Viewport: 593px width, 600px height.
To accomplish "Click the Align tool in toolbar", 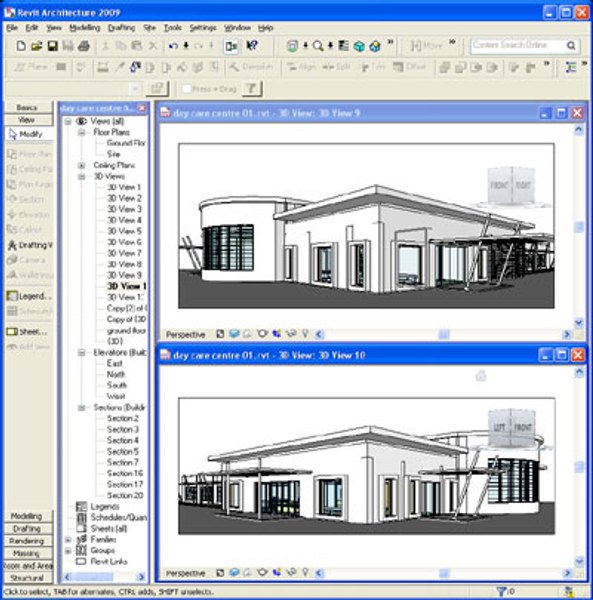I will [x=301, y=67].
